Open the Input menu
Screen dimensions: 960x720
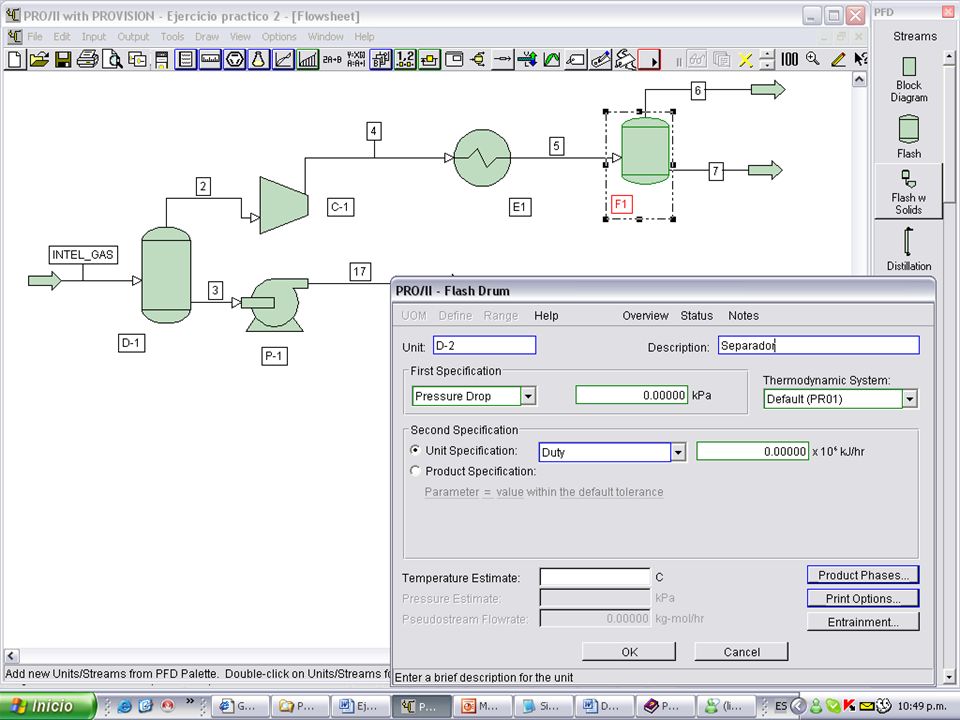coord(94,37)
